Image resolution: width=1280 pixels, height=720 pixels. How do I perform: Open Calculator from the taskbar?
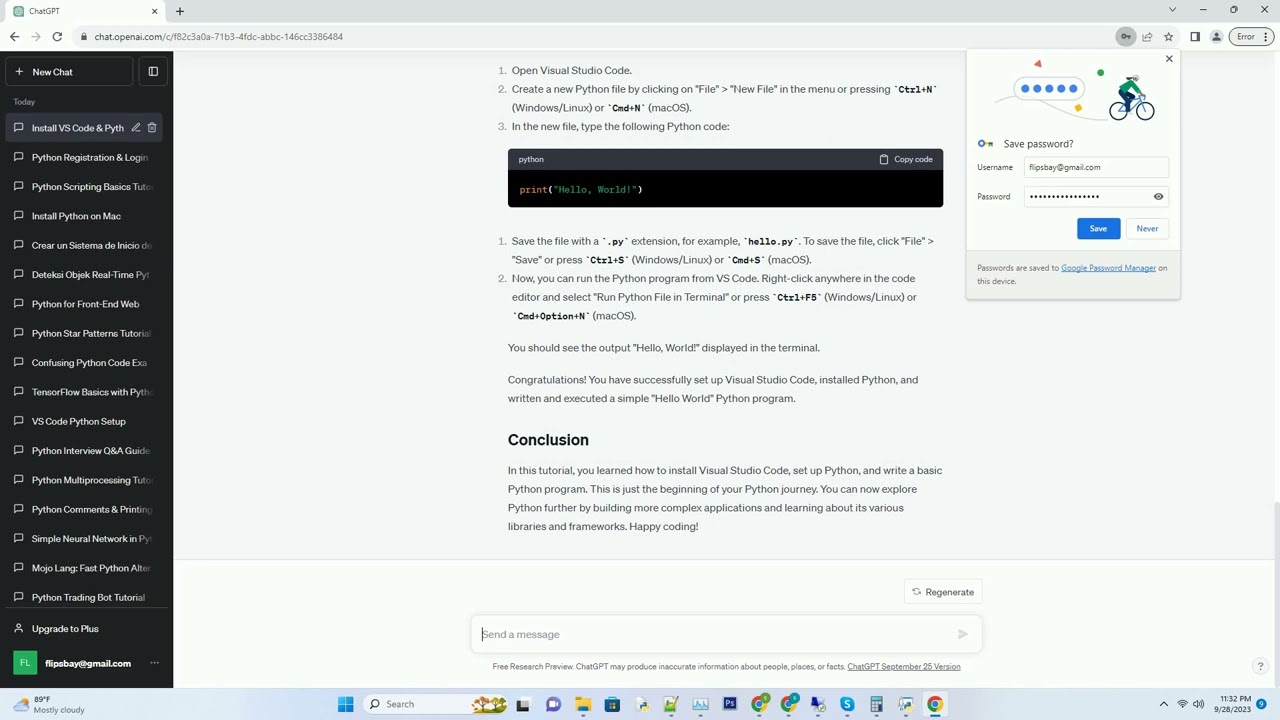pyautogui.click(x=876, y=704)
